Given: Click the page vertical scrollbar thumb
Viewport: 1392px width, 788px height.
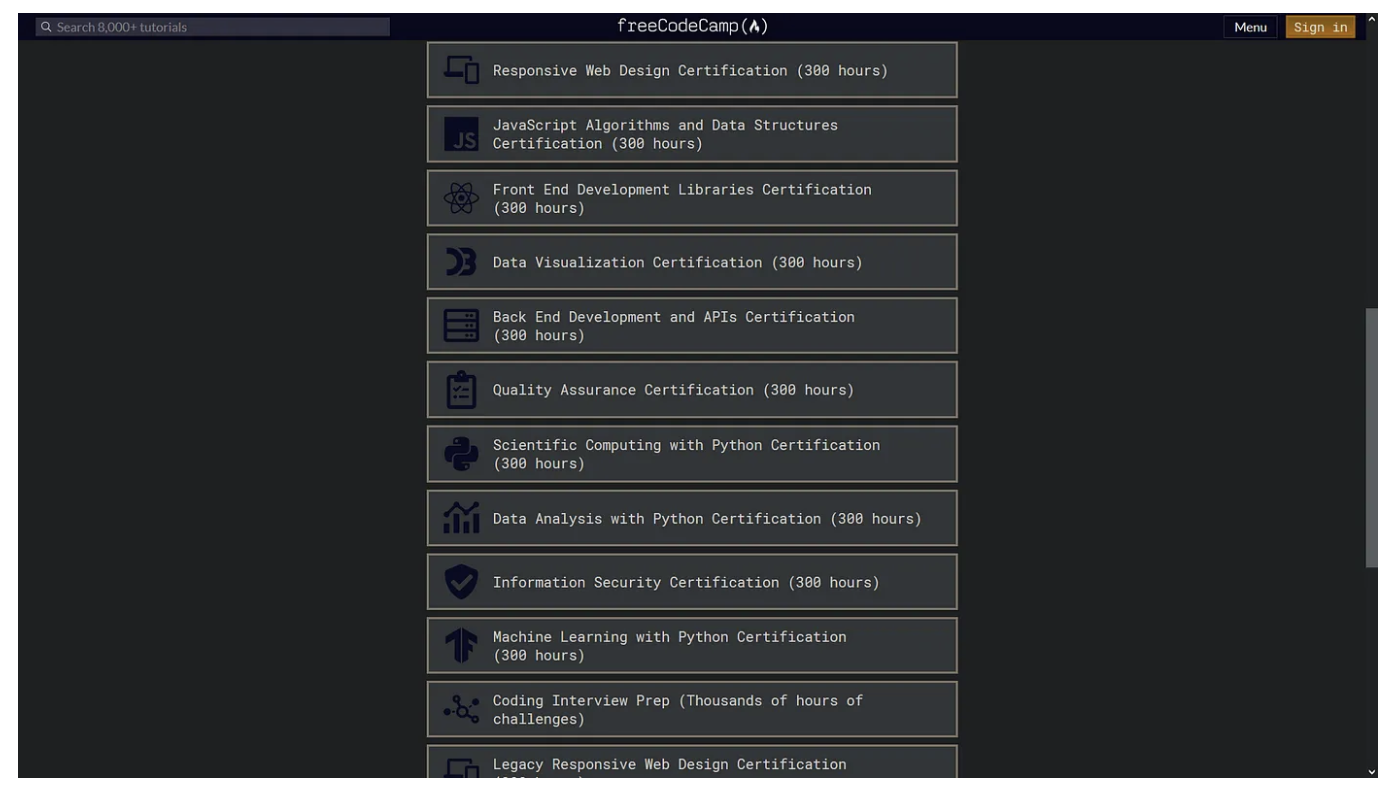Looking at the screenshot, I should pyautogui.click(x=1371, y=438).
